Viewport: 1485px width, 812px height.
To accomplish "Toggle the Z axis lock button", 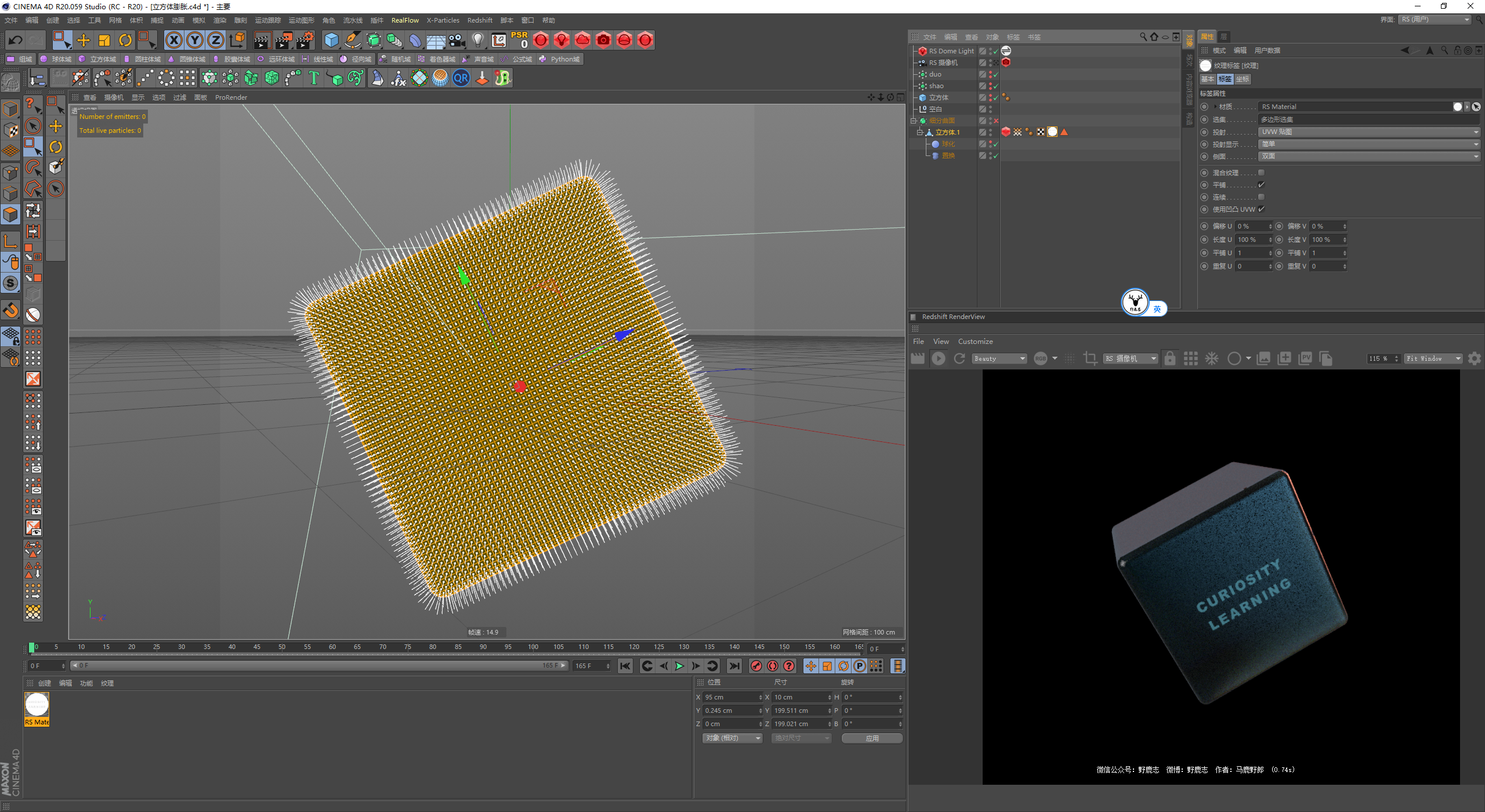I will pyautogui.click(x=216, y=40).
